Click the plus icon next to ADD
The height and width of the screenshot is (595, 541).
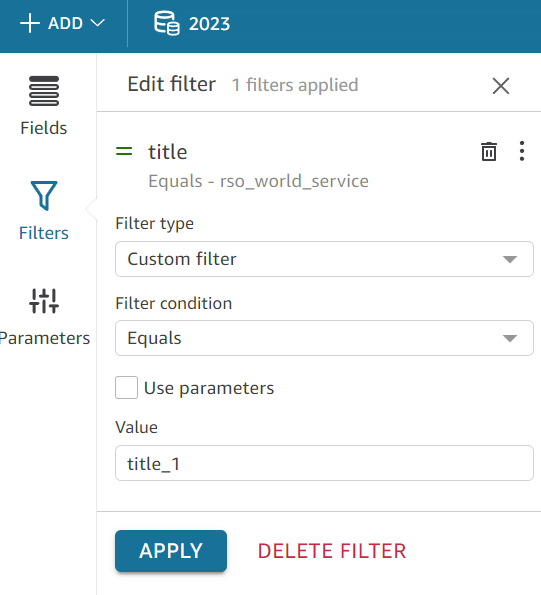coord(30,24)
